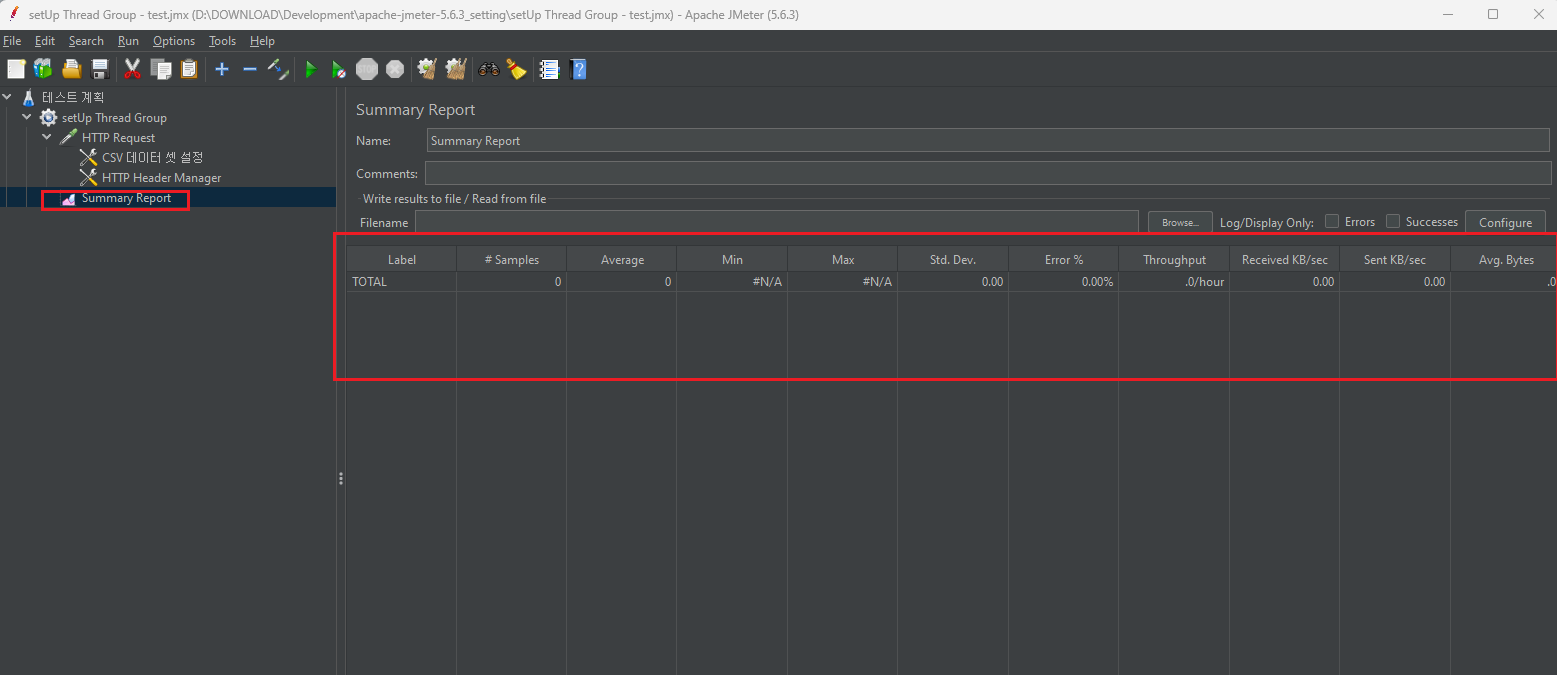
Task: Open the Tools menu
Action: (222, 41)
